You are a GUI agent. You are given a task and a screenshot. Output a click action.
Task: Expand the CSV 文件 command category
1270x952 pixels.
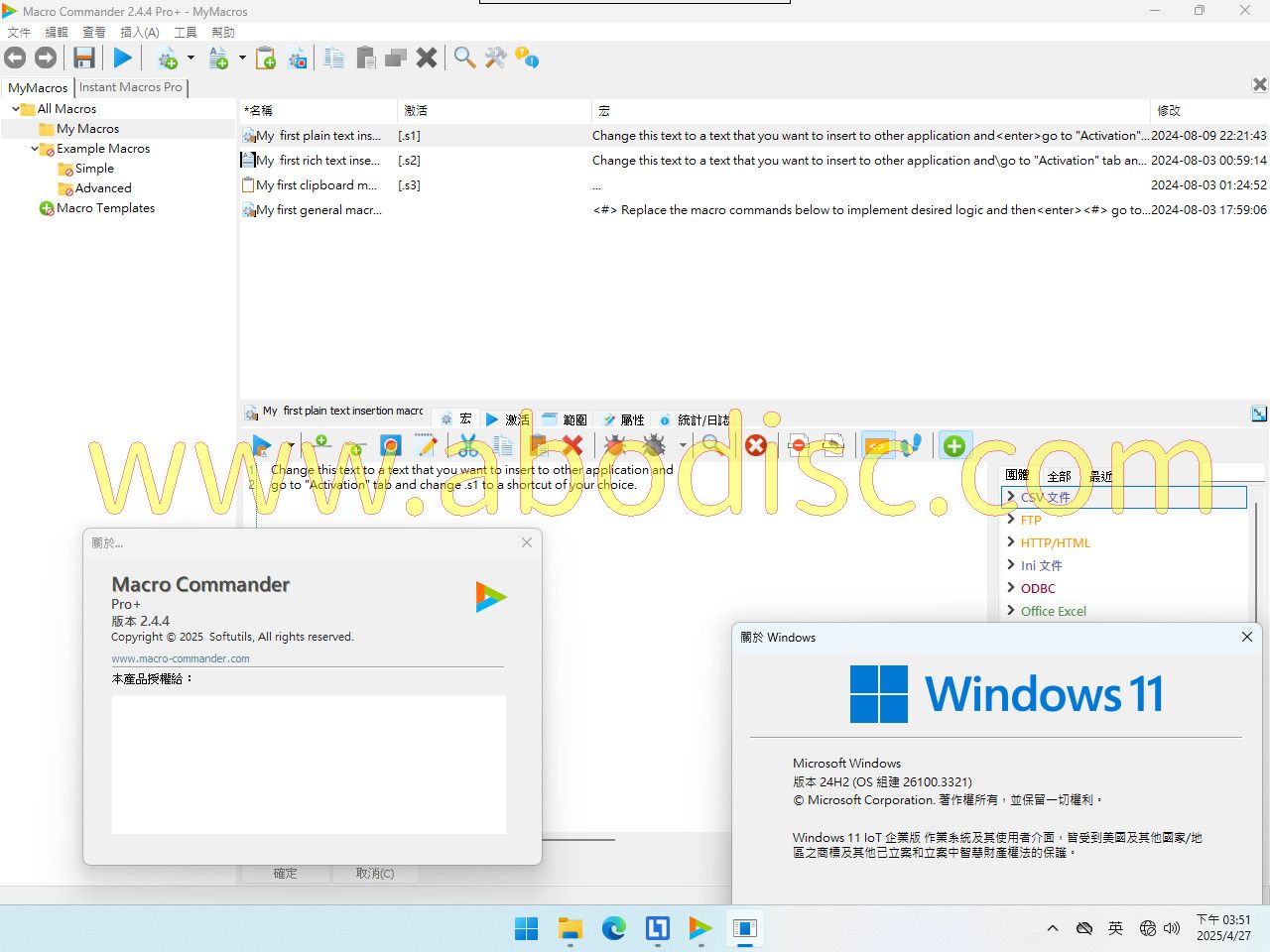click(x=1011, y=497)
